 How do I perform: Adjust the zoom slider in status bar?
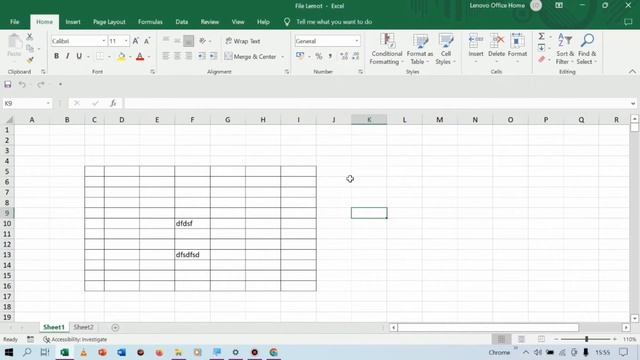point(586,339)
